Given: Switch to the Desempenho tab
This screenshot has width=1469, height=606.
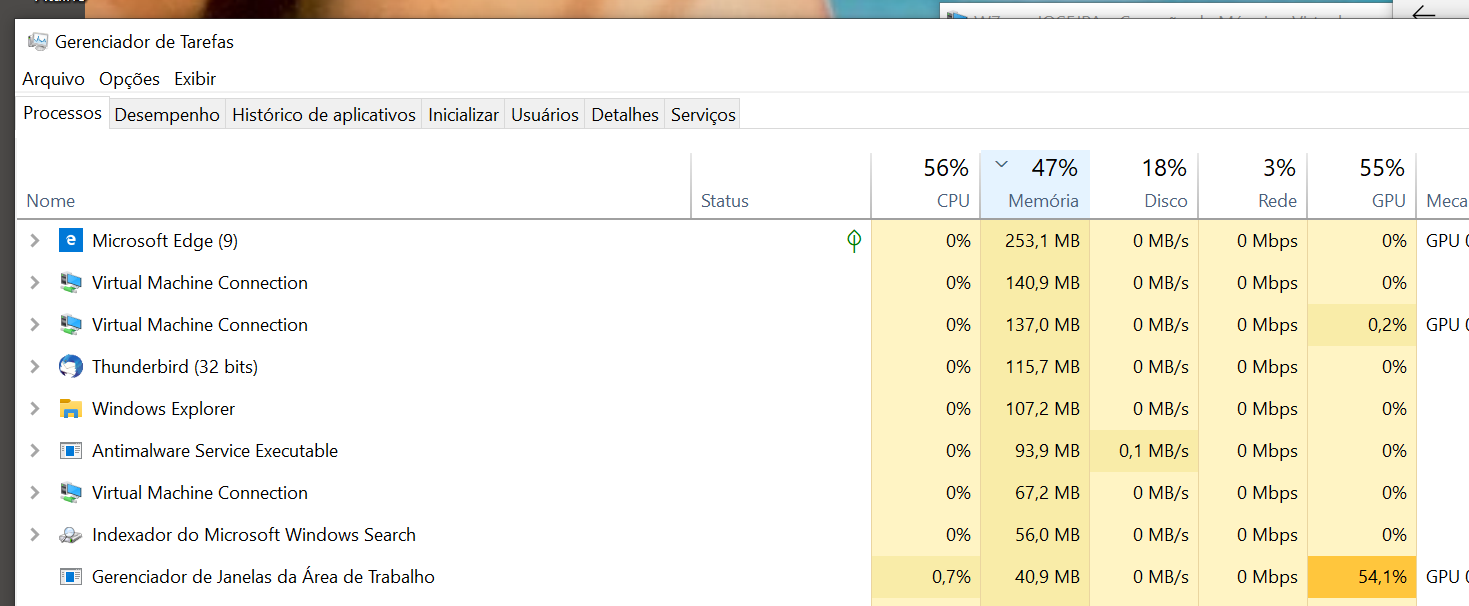Looking at the screenshot, I should (167, 115).
